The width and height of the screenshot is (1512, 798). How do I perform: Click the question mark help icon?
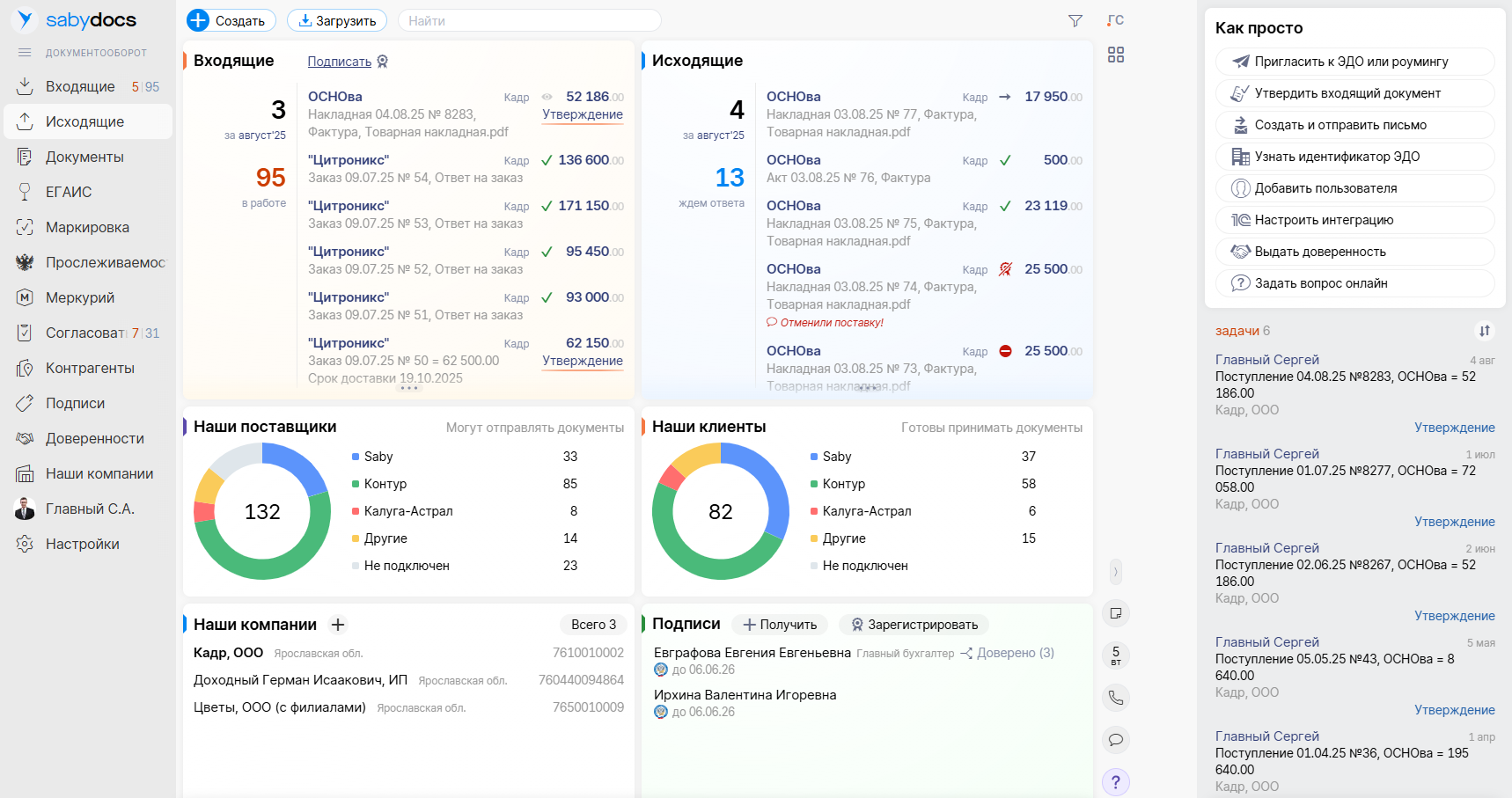pyautogui.click(x=1115, y=782)
